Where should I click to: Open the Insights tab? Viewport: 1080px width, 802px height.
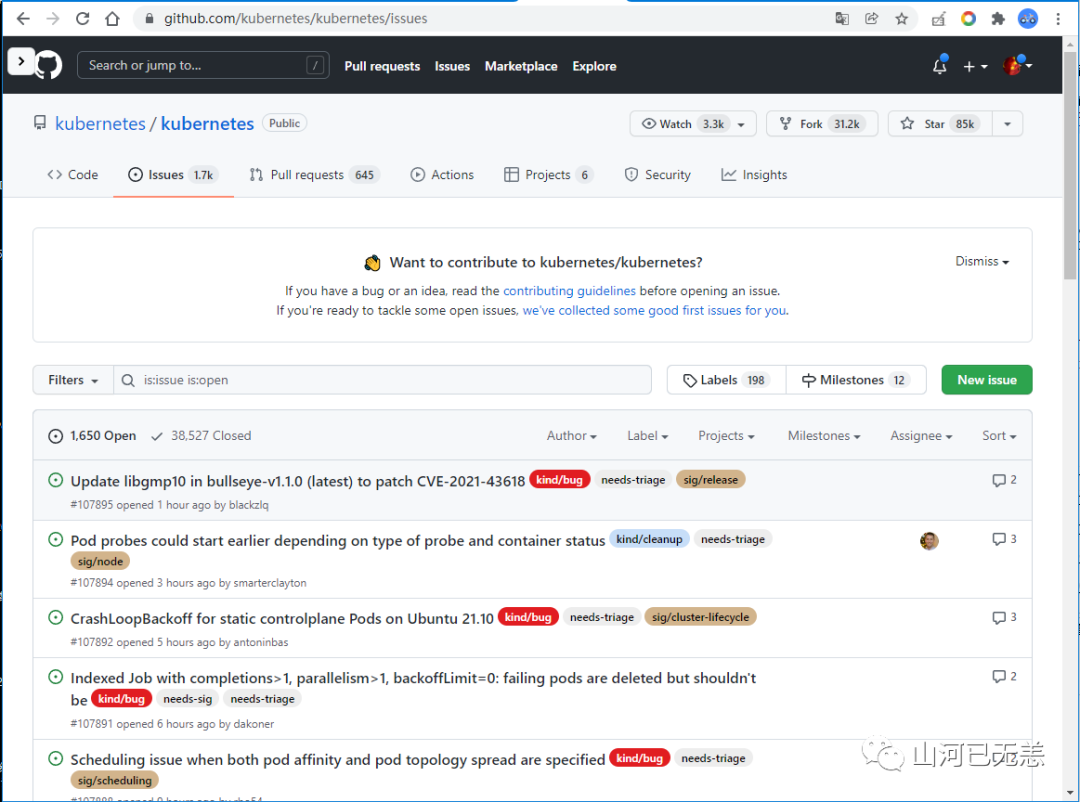pos(754,175)
